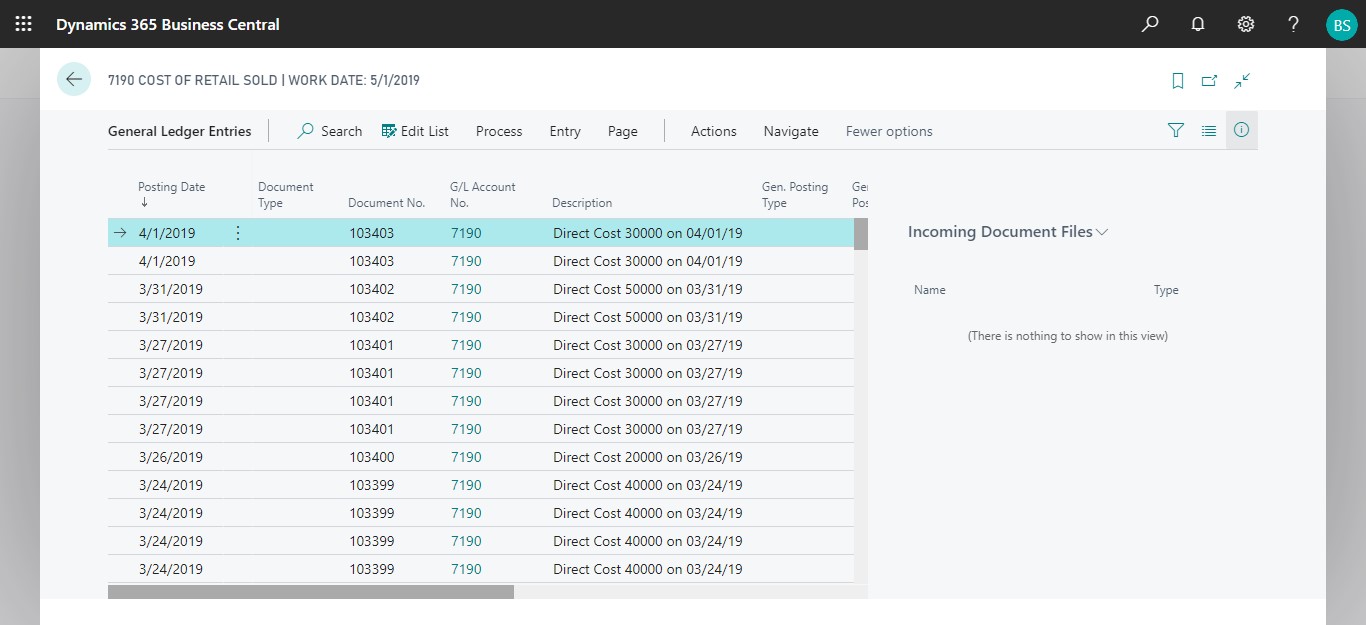Open page in new window icon
Screen dimensions: 1366x625
click(x=1210, y=81)
